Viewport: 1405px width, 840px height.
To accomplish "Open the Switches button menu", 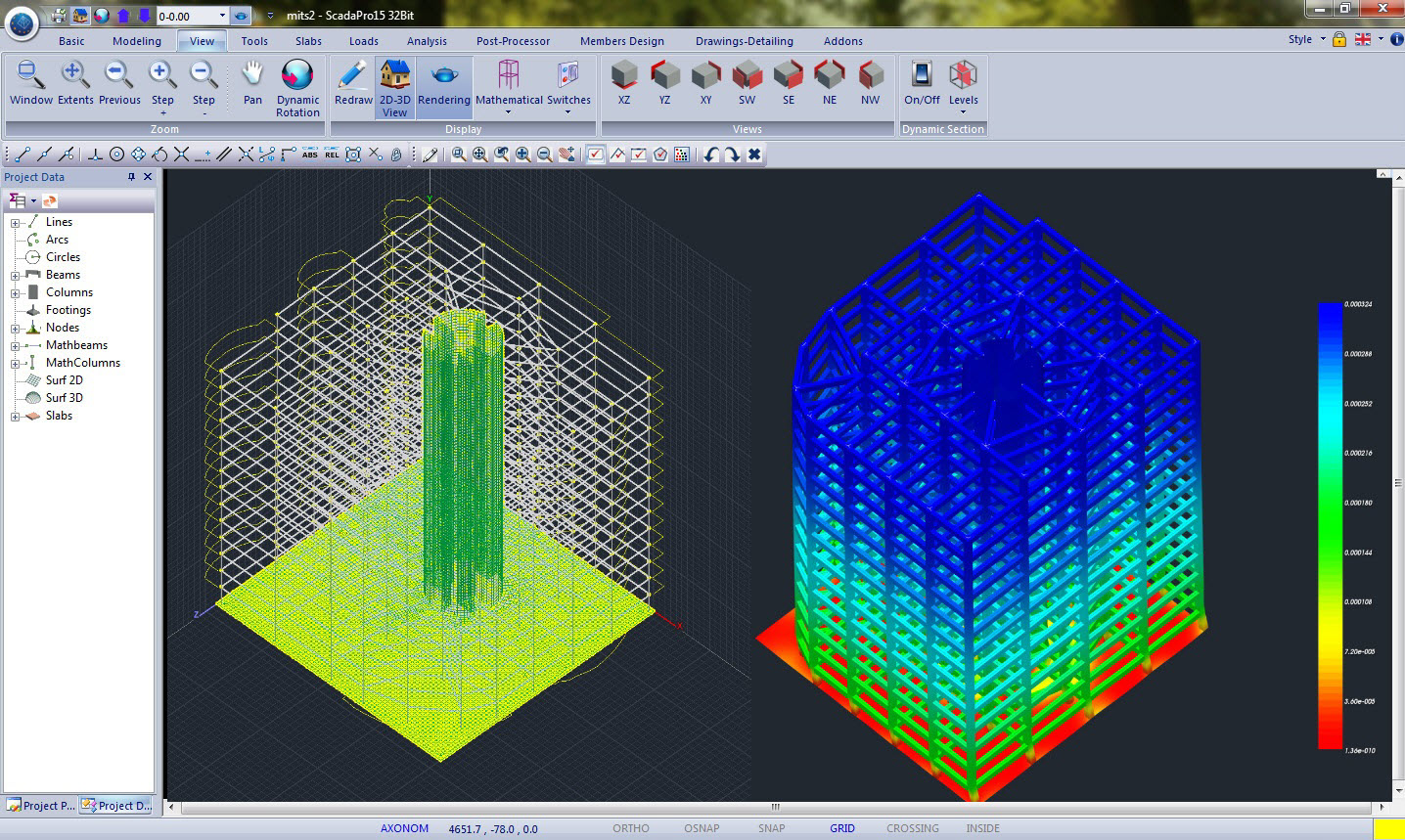I will pos(568,87).
